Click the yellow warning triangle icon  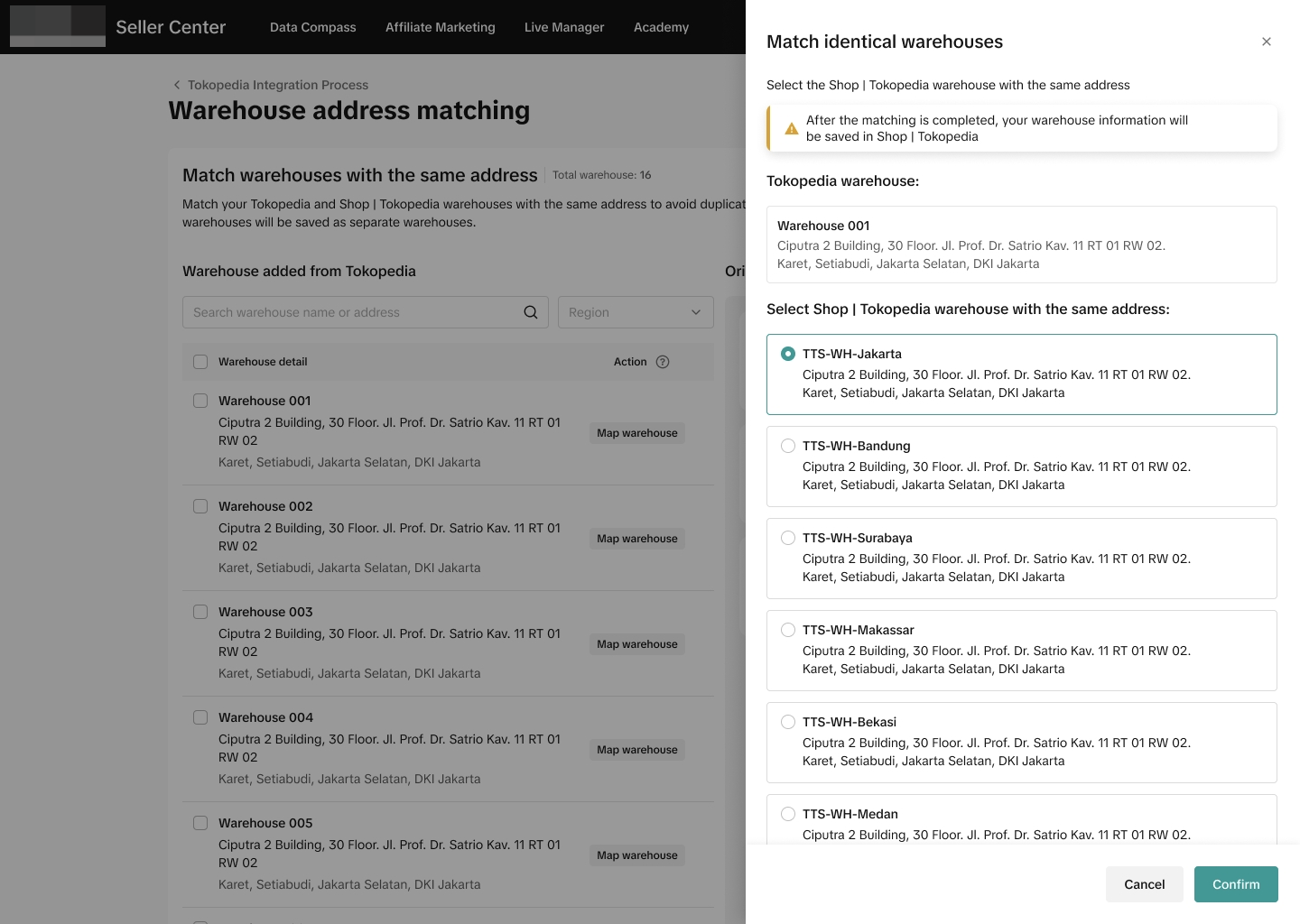pos(791,128)
